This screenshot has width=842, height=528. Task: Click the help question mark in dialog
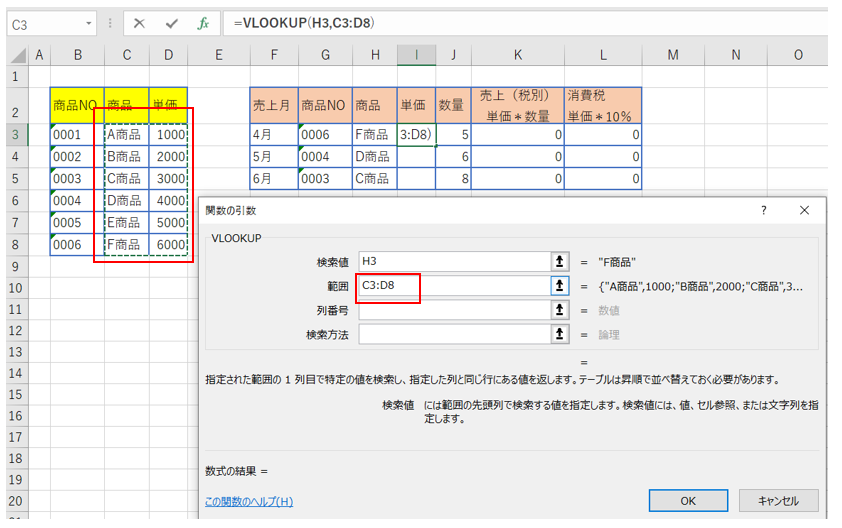click(764, 210)
